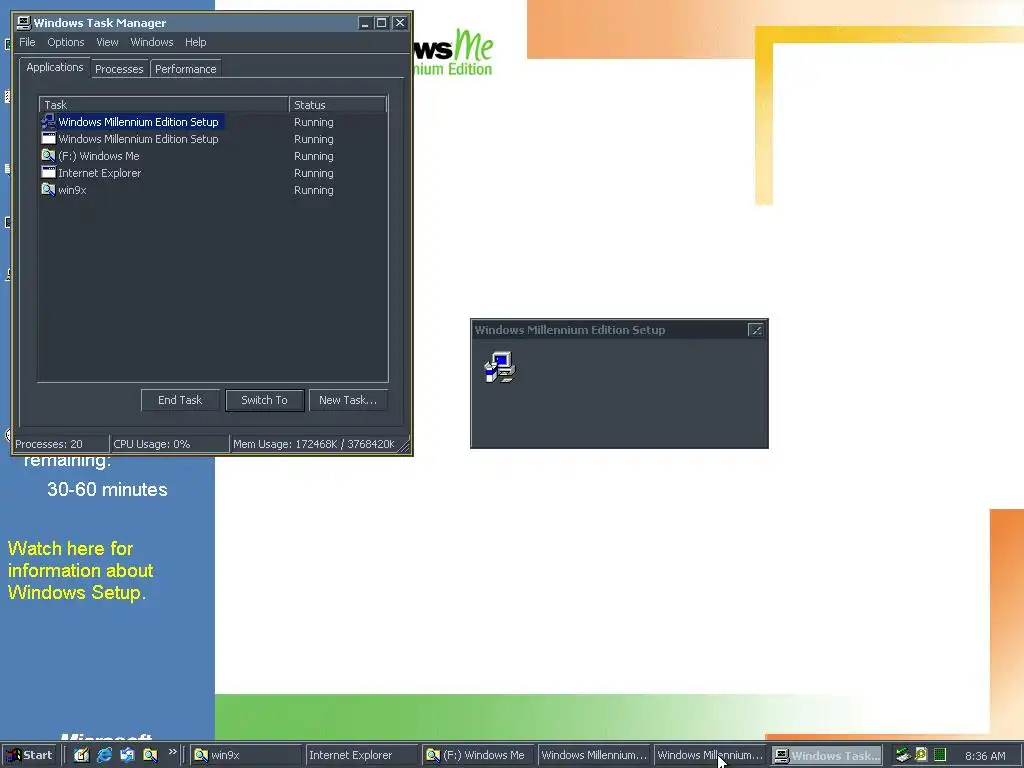Image resolution: width=1024 pixels, height=768 pixels.
Task: Click the CPU Usage: 0% status panel
Action: 169,444
